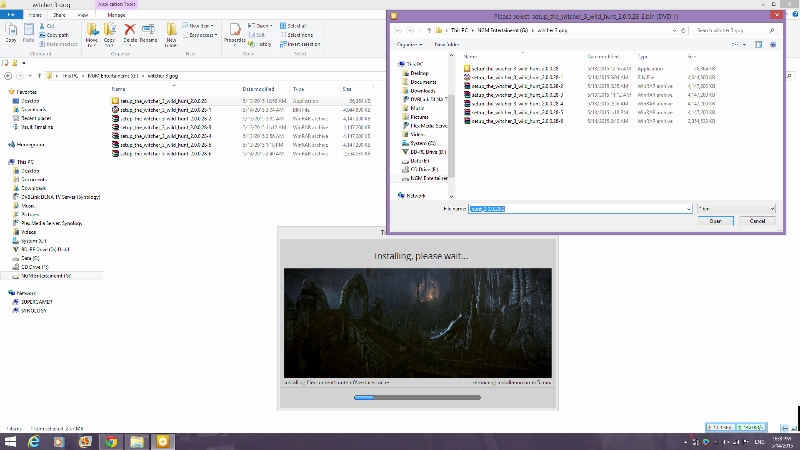
Task: Click Cut in the Clipboard group
Action: [x=47, y=26]
